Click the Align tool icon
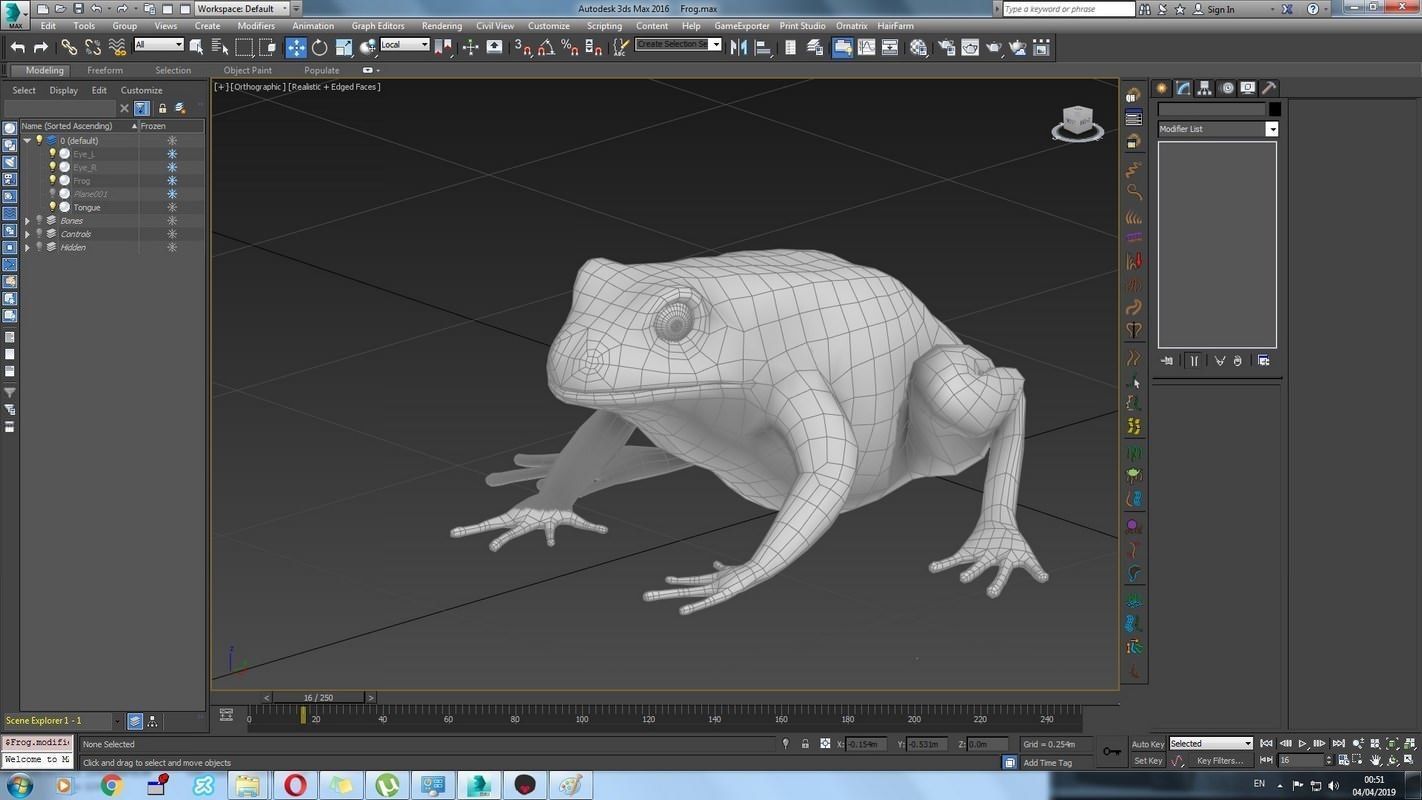 click(x=764, y=47)
